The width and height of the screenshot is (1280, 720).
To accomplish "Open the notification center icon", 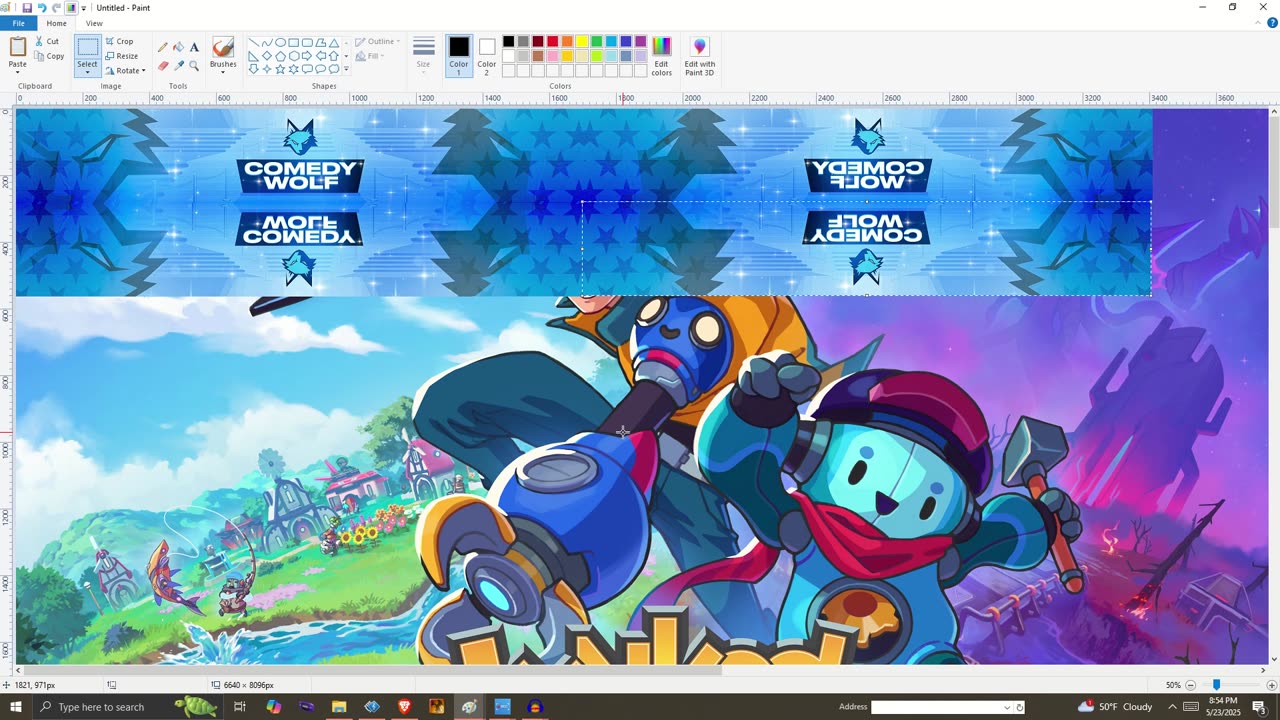I will [x=1260, y=707].
